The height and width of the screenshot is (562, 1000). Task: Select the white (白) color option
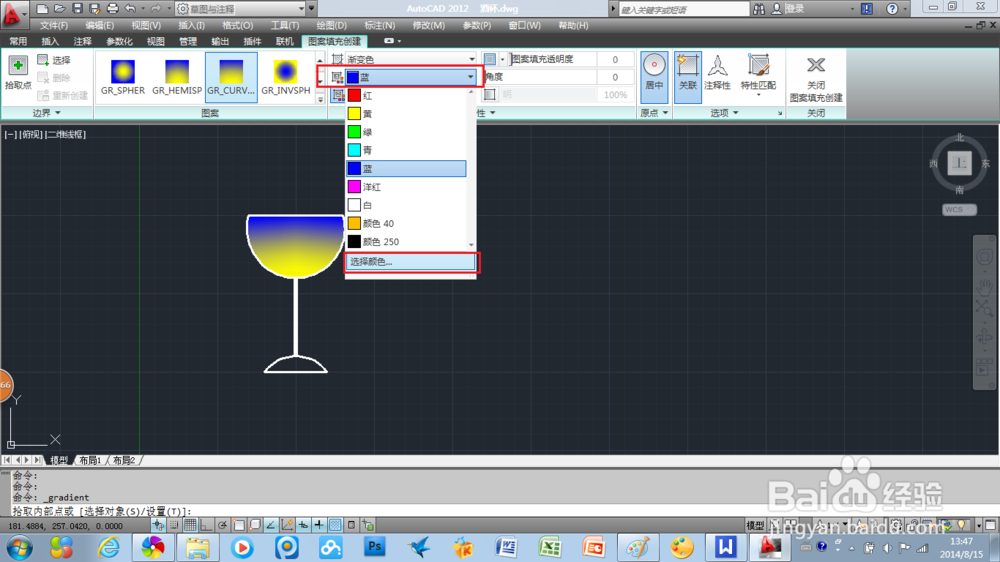tap(406, 205)
